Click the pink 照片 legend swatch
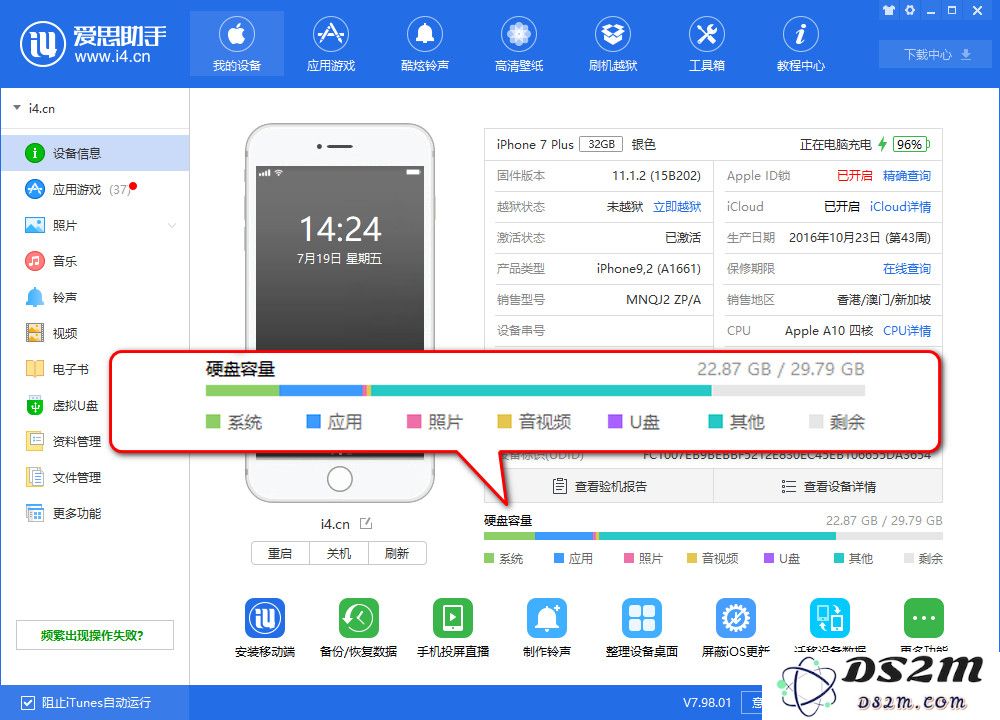Image resolution: width=1000 pixels, height=720 pixels. pos(629,558)
